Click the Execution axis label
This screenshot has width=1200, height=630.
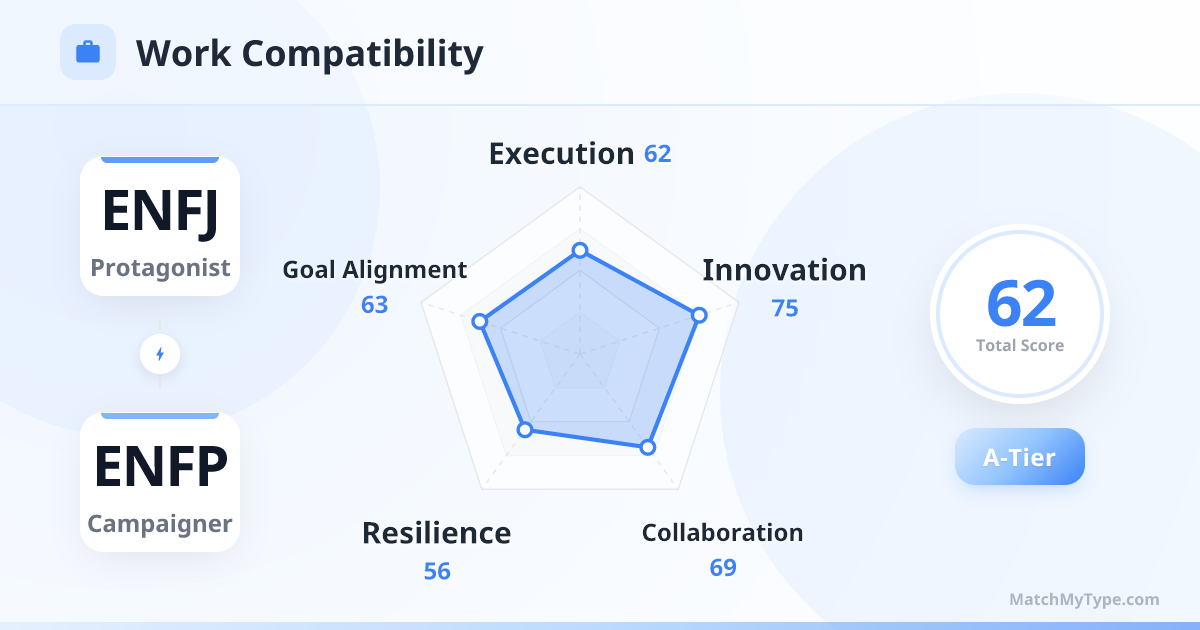tap(561, 154)
